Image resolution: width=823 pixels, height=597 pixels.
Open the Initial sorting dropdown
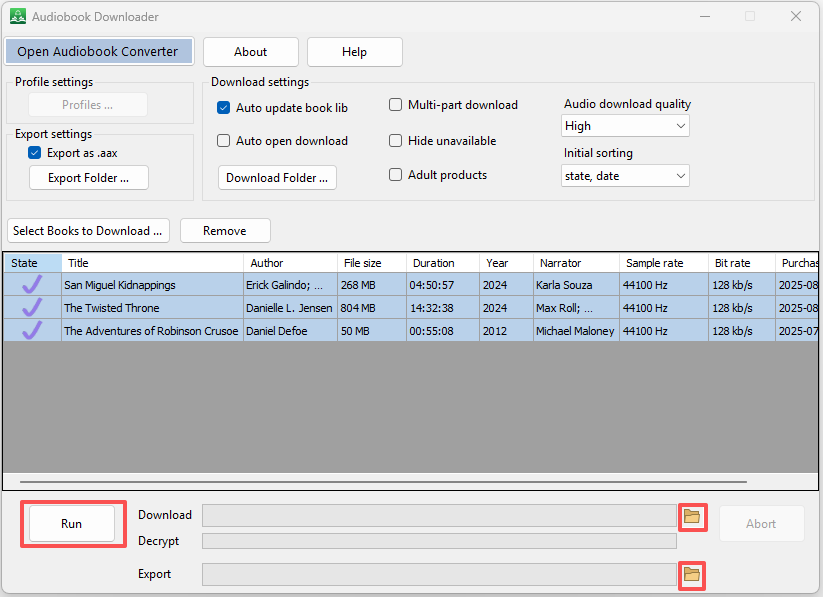[x=625, y=176]
